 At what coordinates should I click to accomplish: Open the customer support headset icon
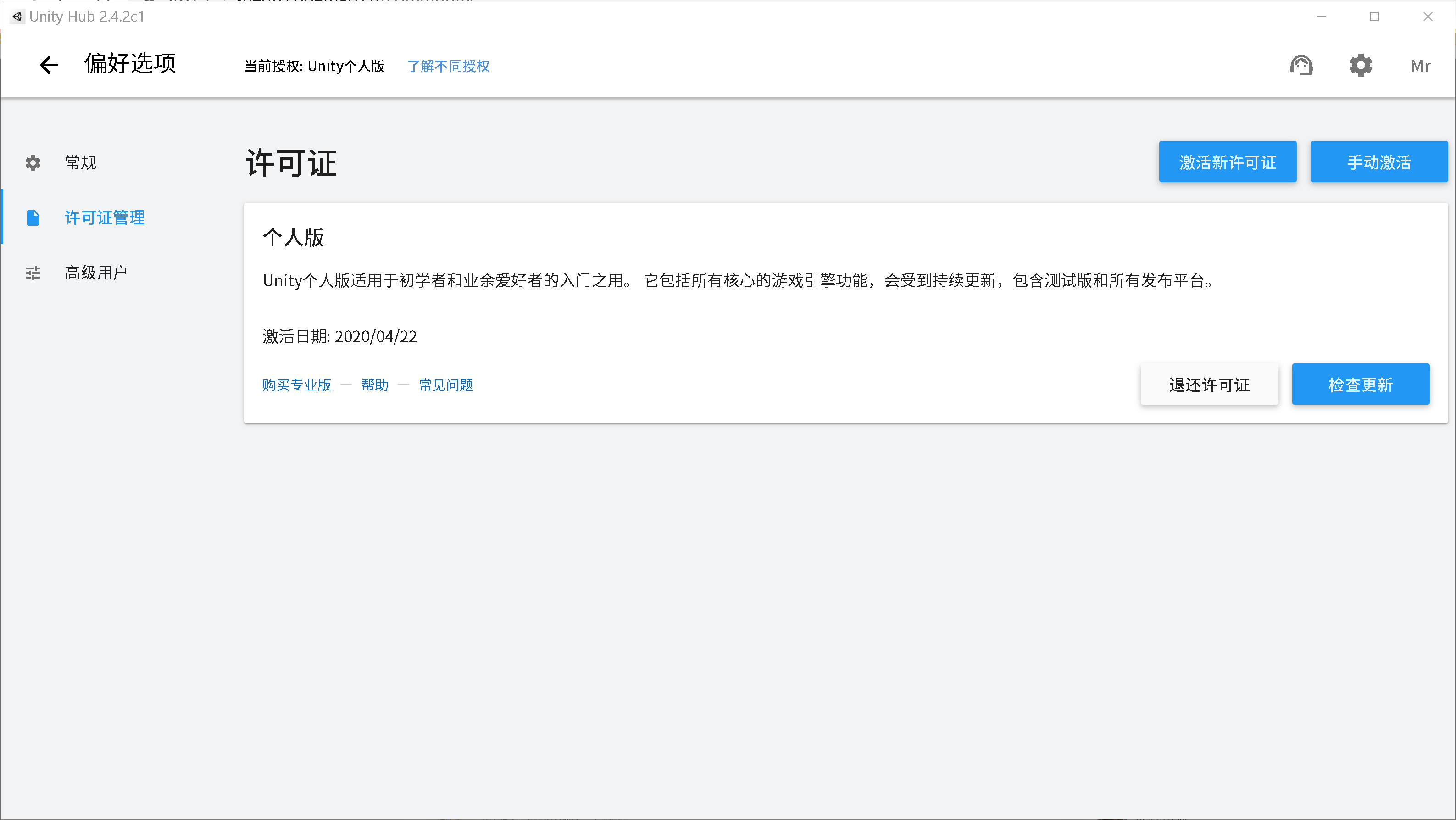pos(1300,66)
